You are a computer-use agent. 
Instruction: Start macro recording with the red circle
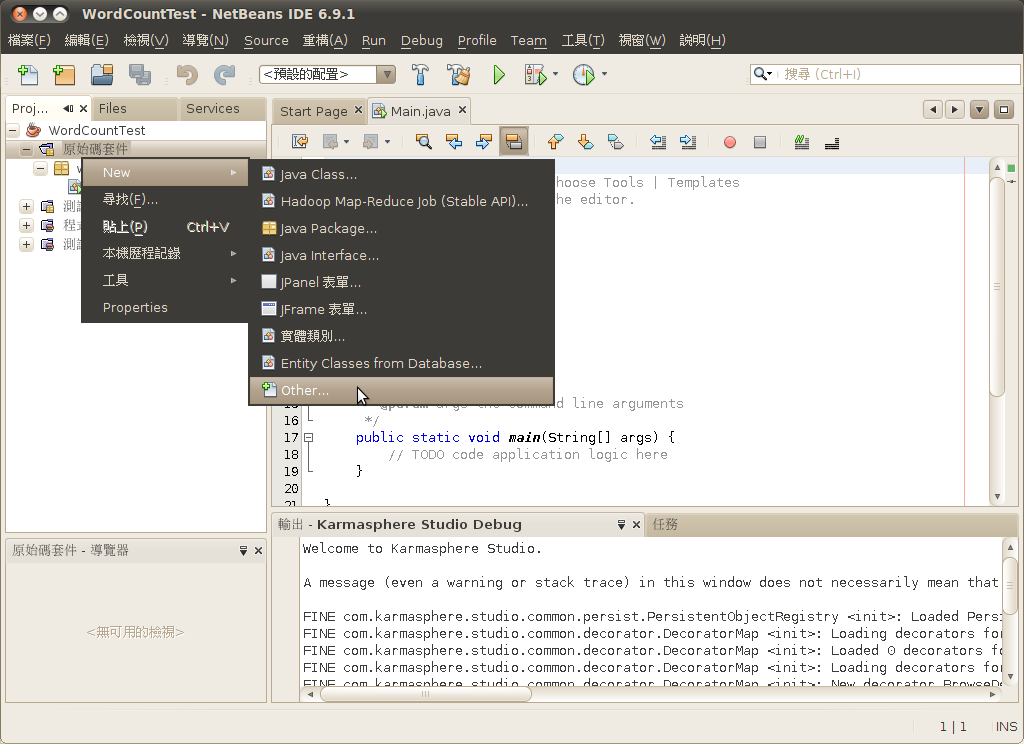729,142
